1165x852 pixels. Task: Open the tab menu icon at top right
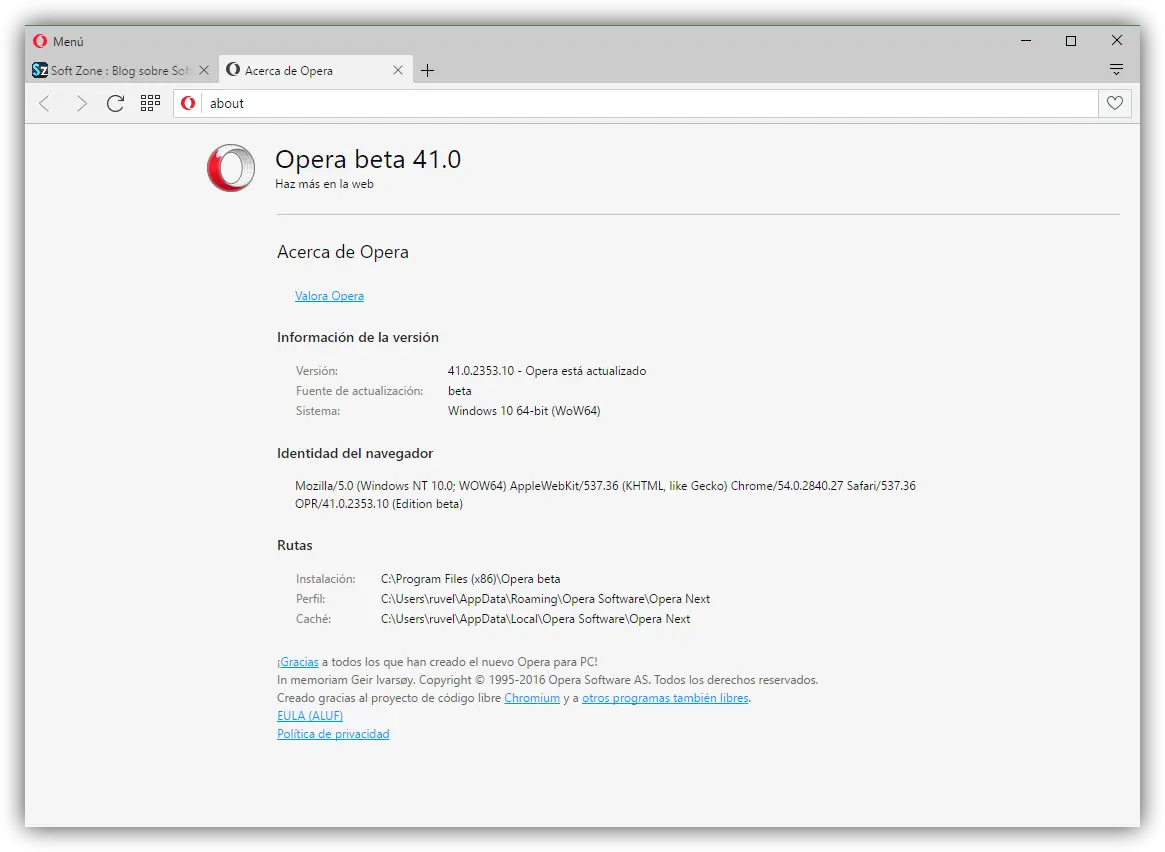[1116, 70]
